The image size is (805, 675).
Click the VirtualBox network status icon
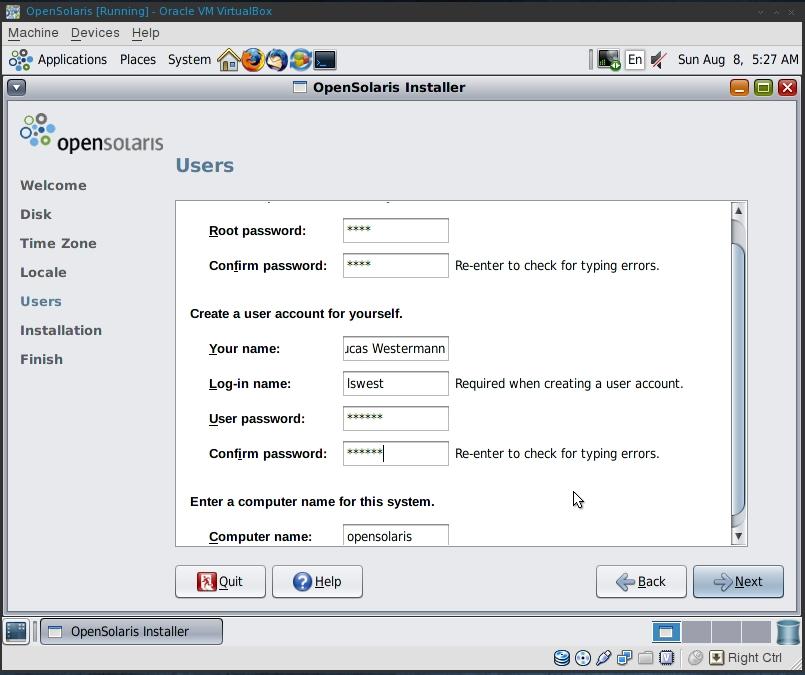point(625,658)
